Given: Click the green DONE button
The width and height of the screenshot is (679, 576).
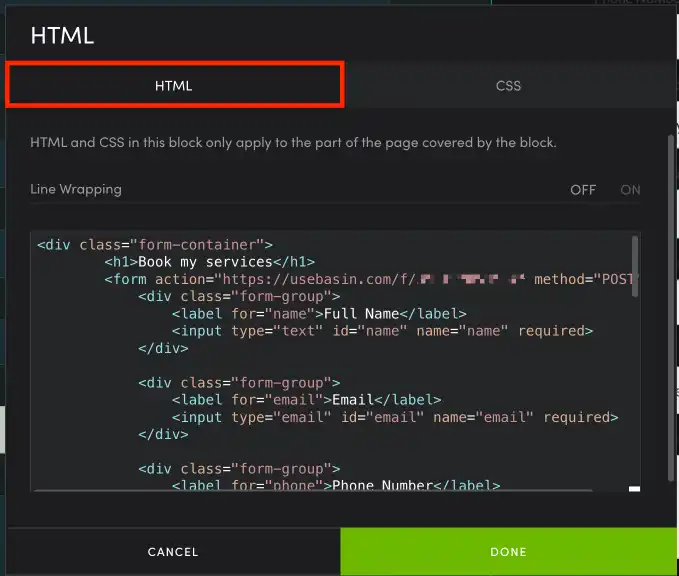Looking at the screenshot, I should (508, 551).
